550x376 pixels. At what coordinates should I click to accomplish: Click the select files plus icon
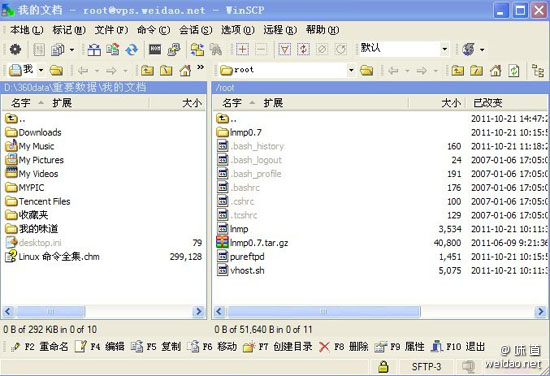242,49
